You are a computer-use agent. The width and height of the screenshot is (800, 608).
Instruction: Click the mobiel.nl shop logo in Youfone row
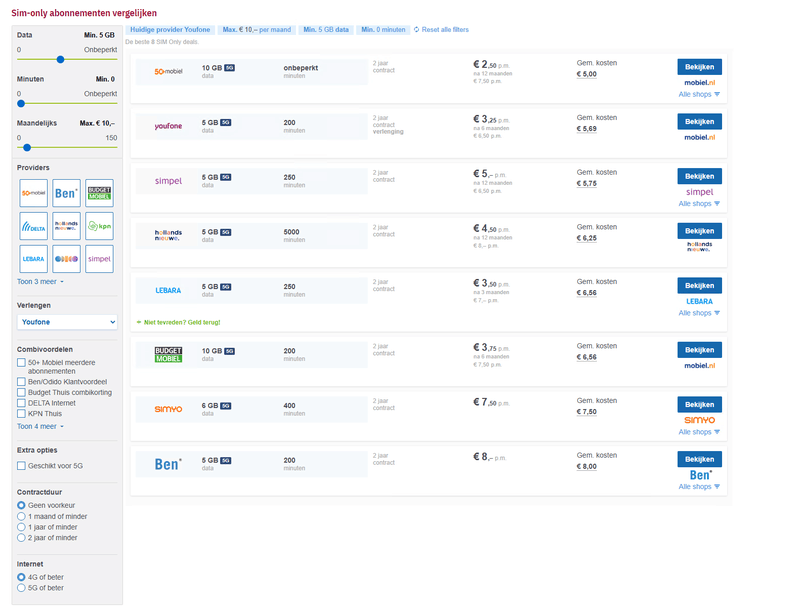pyautogui.click(x=699, y=137)
